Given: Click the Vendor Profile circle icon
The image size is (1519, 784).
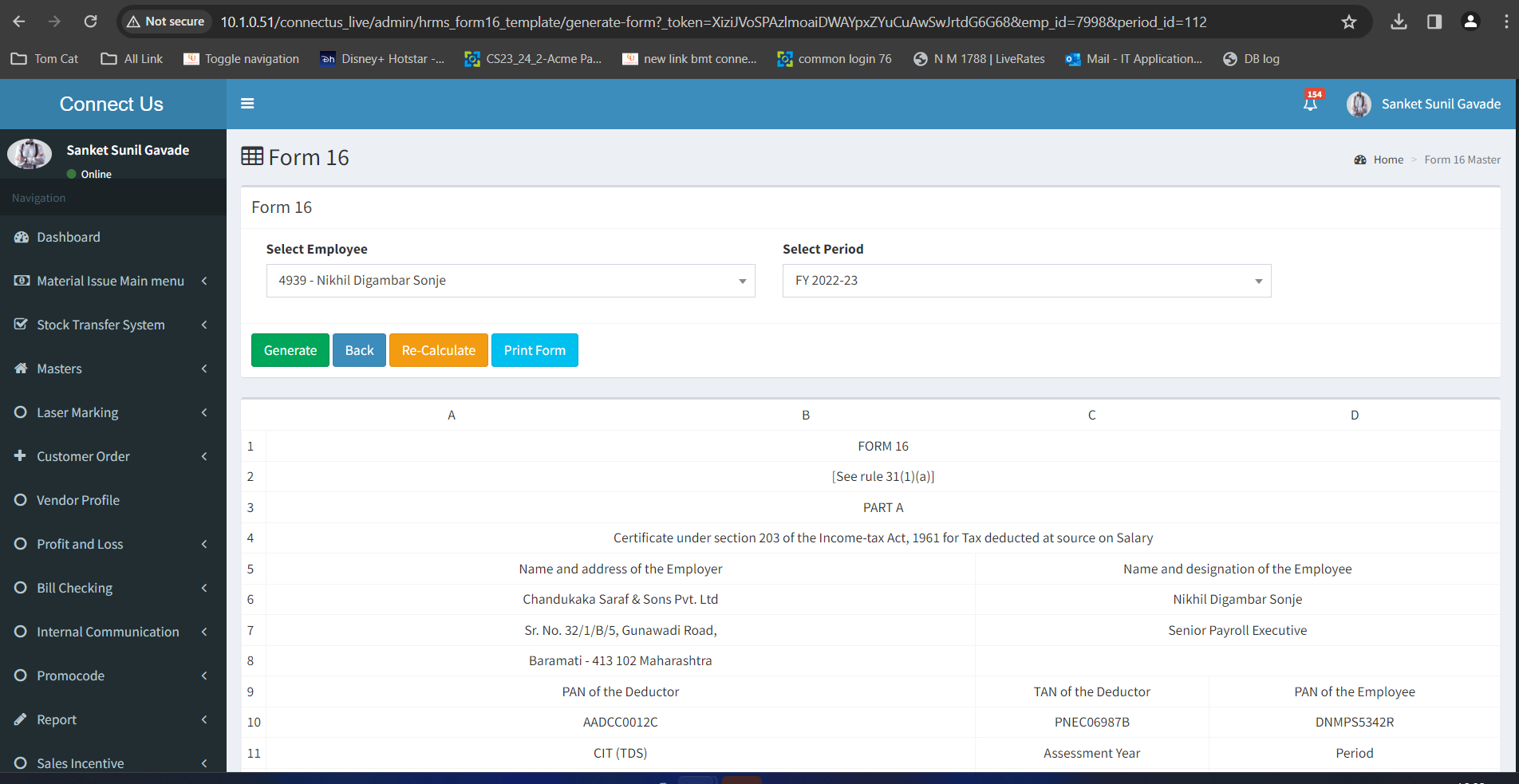Looking at the screenshot, I should coord(22,500).
